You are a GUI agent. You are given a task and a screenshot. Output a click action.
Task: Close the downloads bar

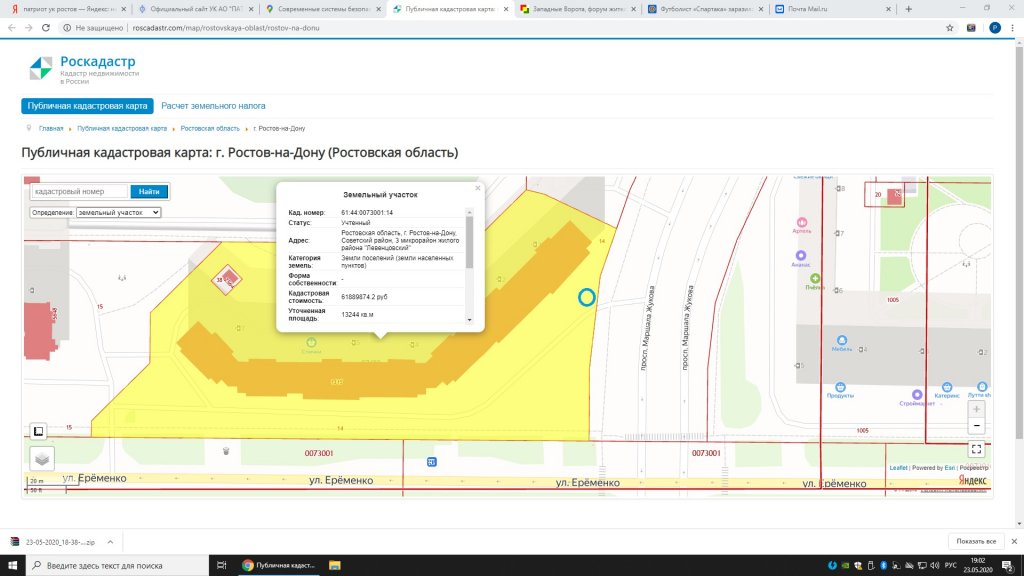click(1014, 541)
